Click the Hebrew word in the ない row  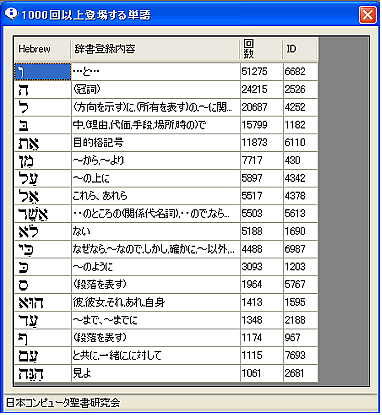tap(28, 232)
